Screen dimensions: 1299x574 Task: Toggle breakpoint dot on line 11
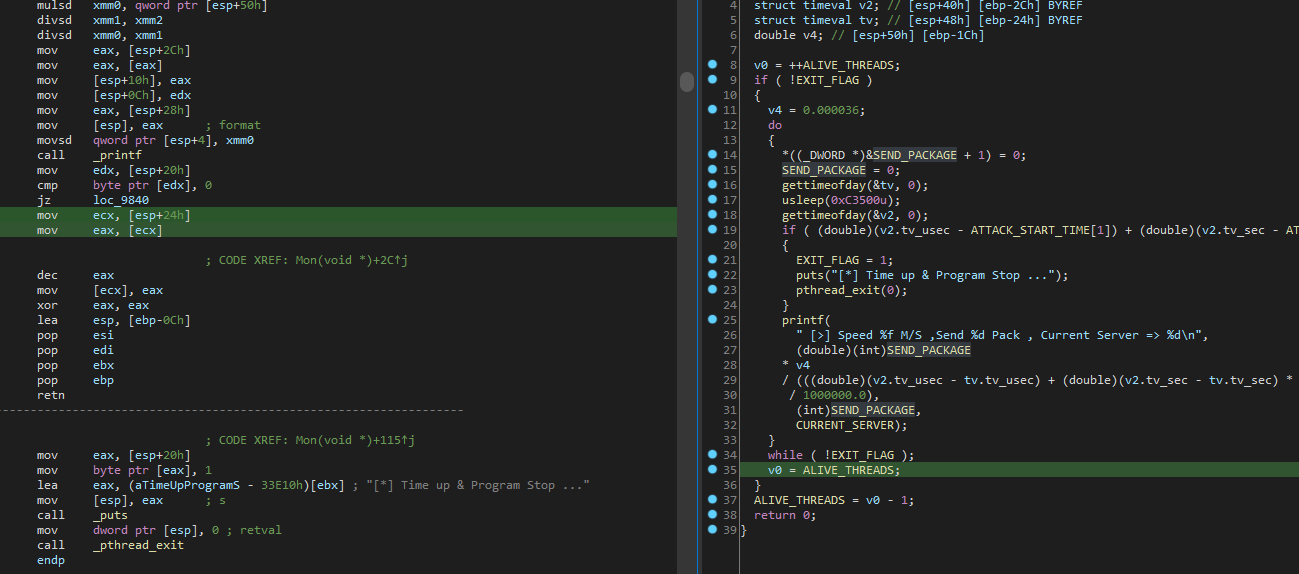coord(712,110)
